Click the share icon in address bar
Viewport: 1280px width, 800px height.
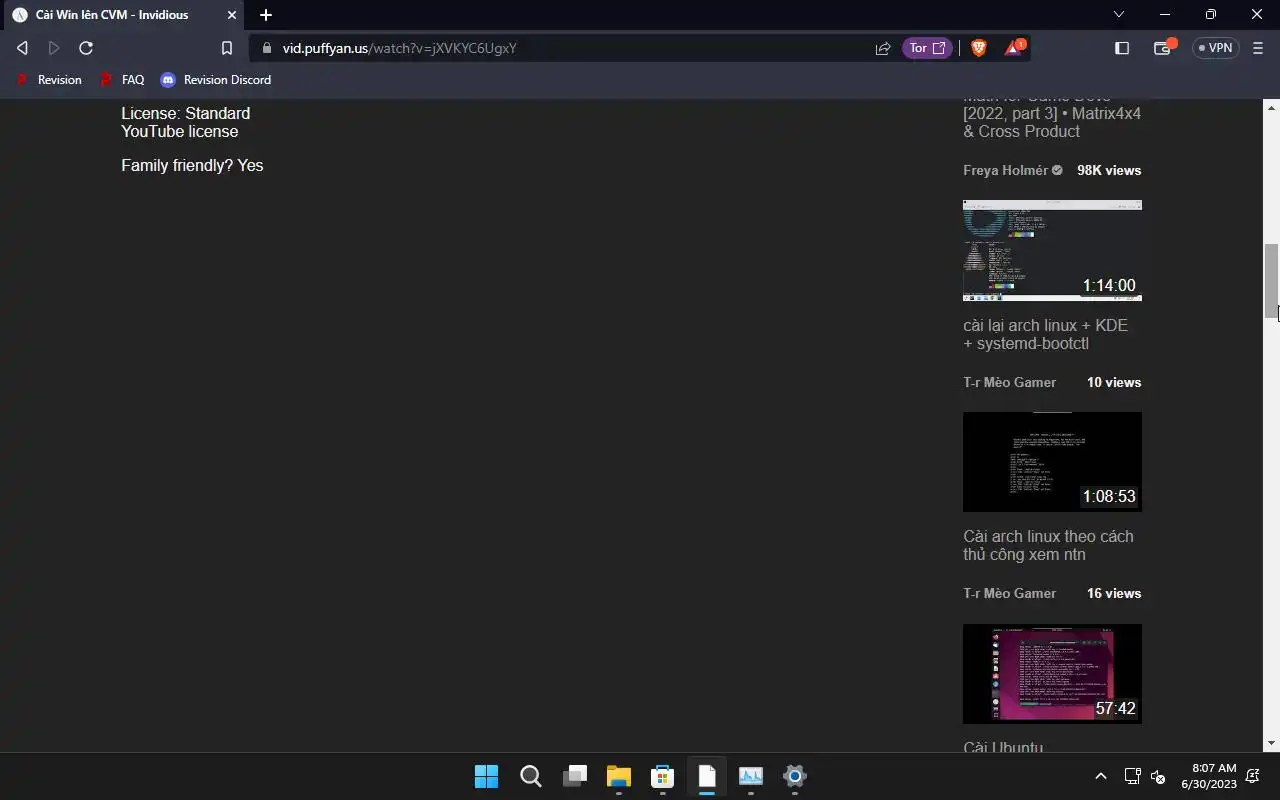(883, 48)
